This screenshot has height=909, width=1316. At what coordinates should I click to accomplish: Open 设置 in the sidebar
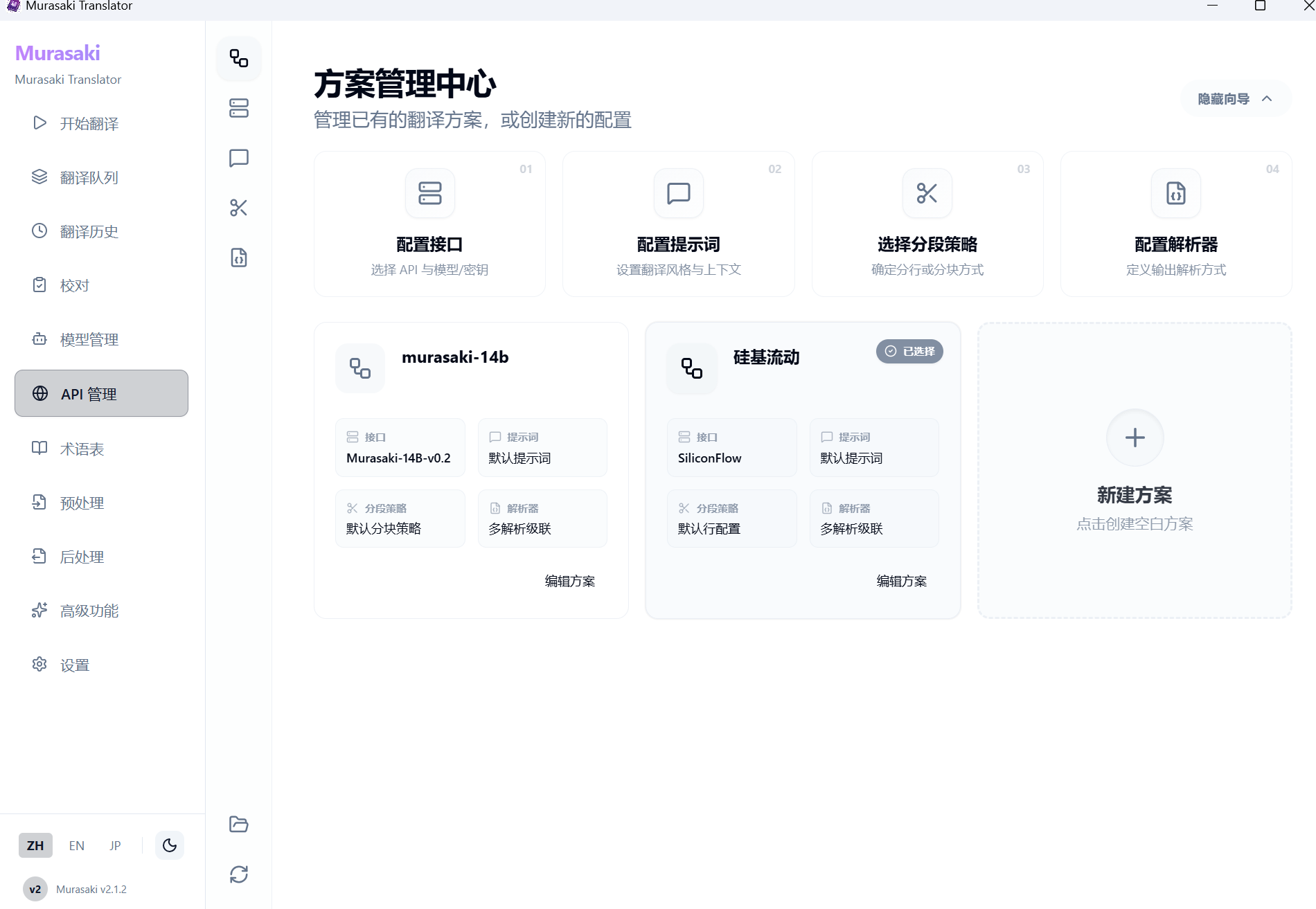point(75,665)
